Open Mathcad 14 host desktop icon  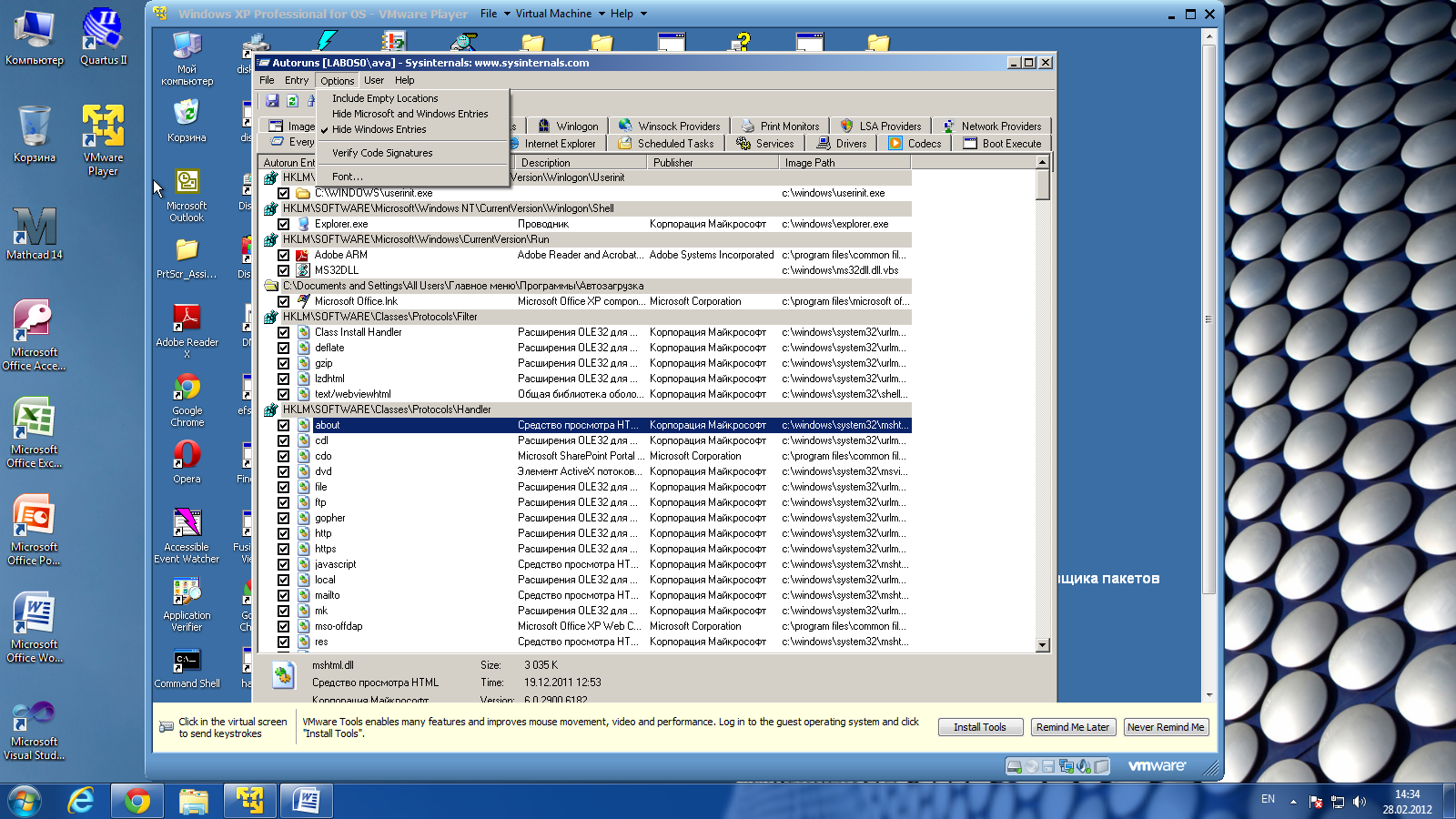tap(35, 234)
